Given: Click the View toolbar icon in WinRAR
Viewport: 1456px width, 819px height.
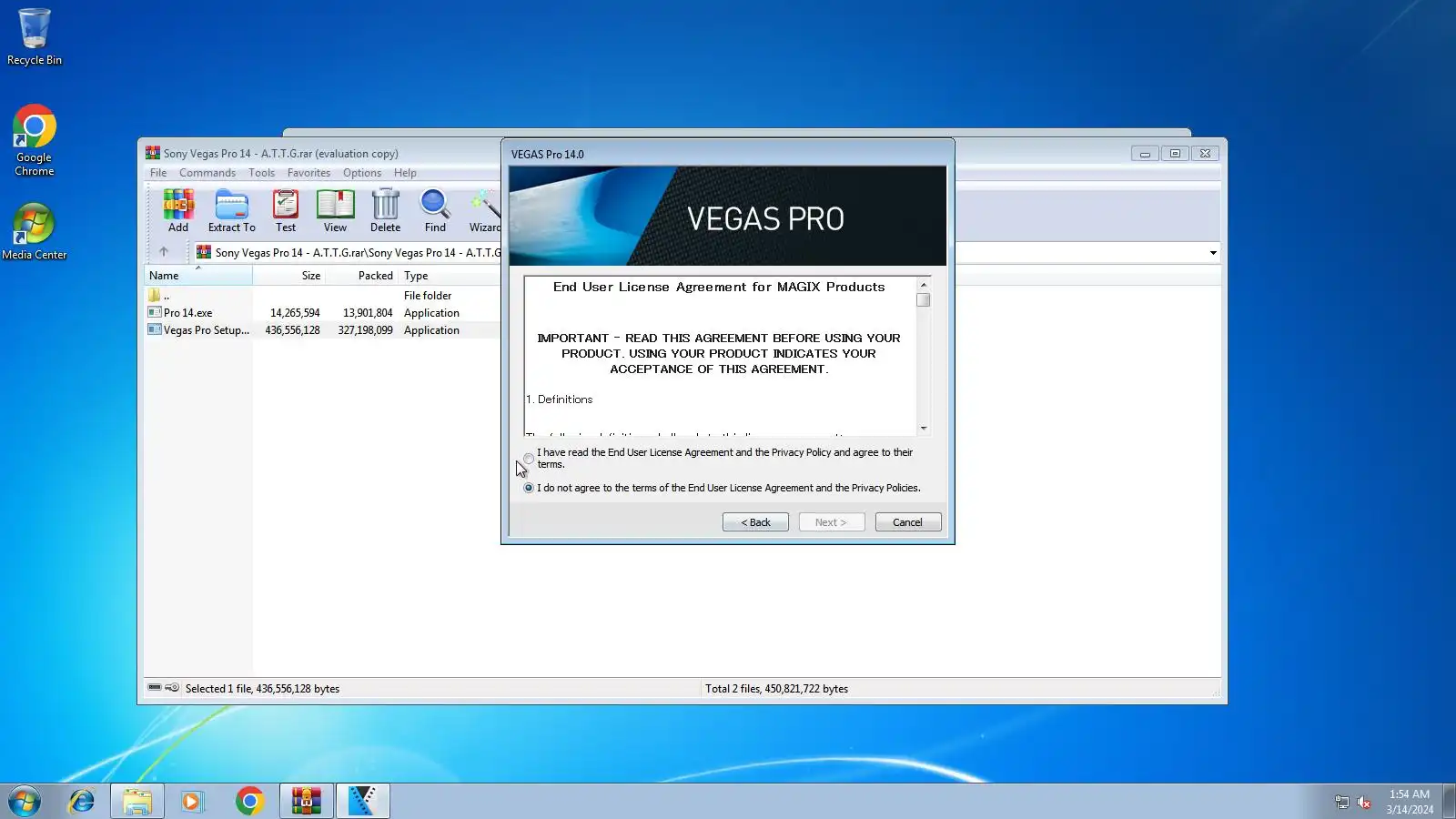Looking at the screenshot, I should (x=336, y=211).
